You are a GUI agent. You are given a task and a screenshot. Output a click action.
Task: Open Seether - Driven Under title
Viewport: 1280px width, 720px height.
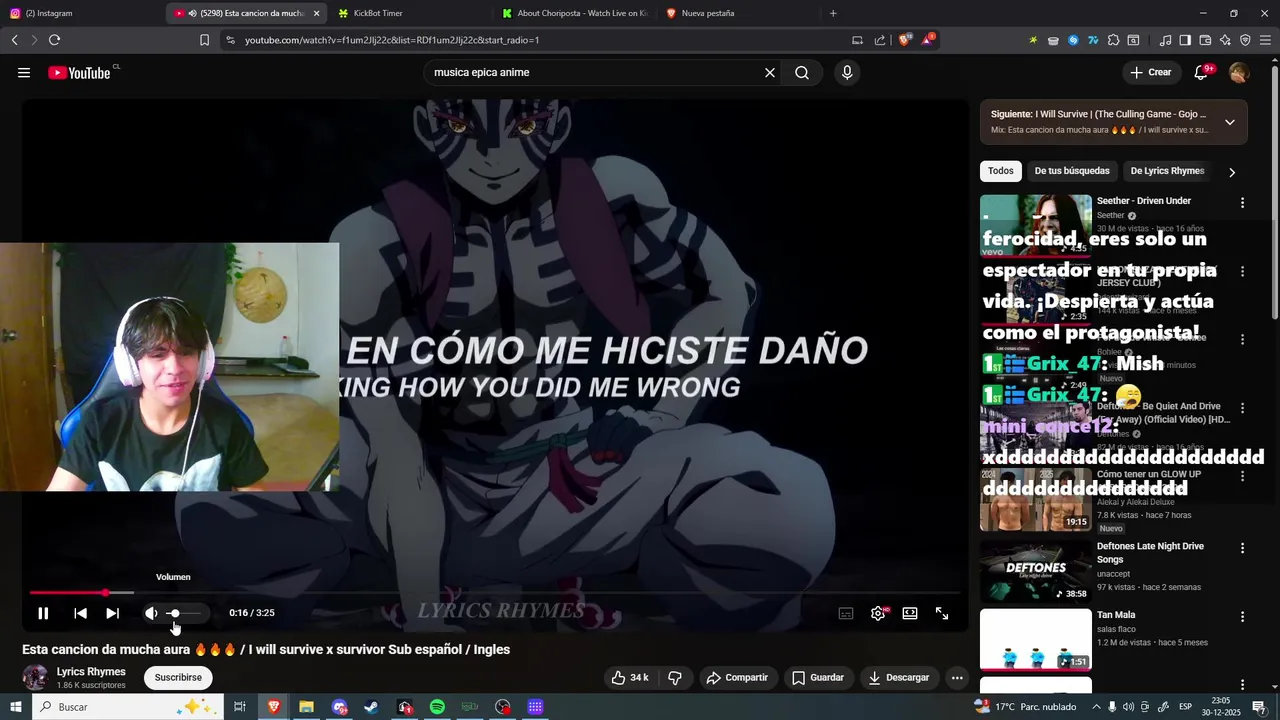coord(1144,201)
